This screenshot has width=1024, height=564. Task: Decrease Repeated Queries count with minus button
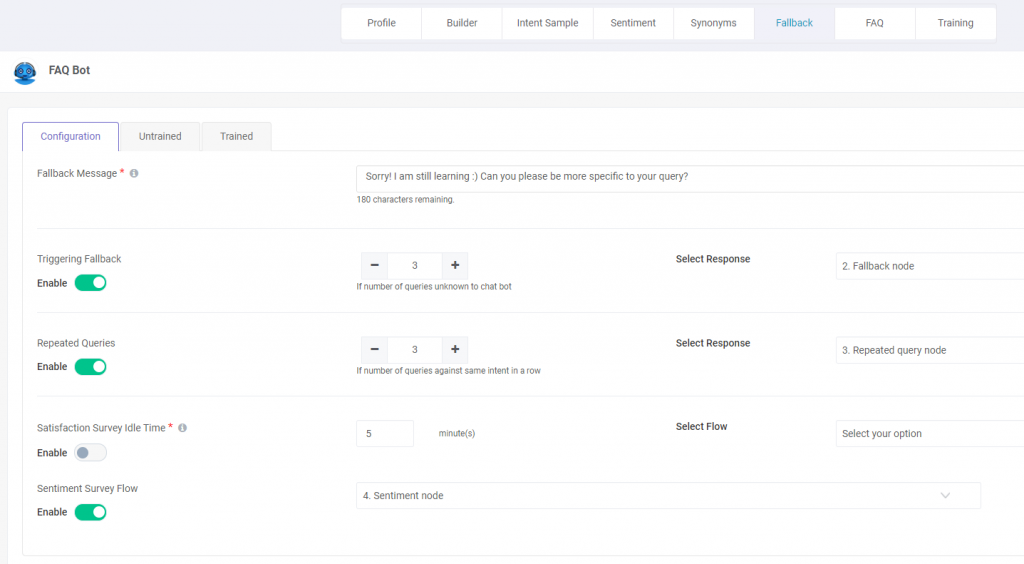click(x=374, y=350)
